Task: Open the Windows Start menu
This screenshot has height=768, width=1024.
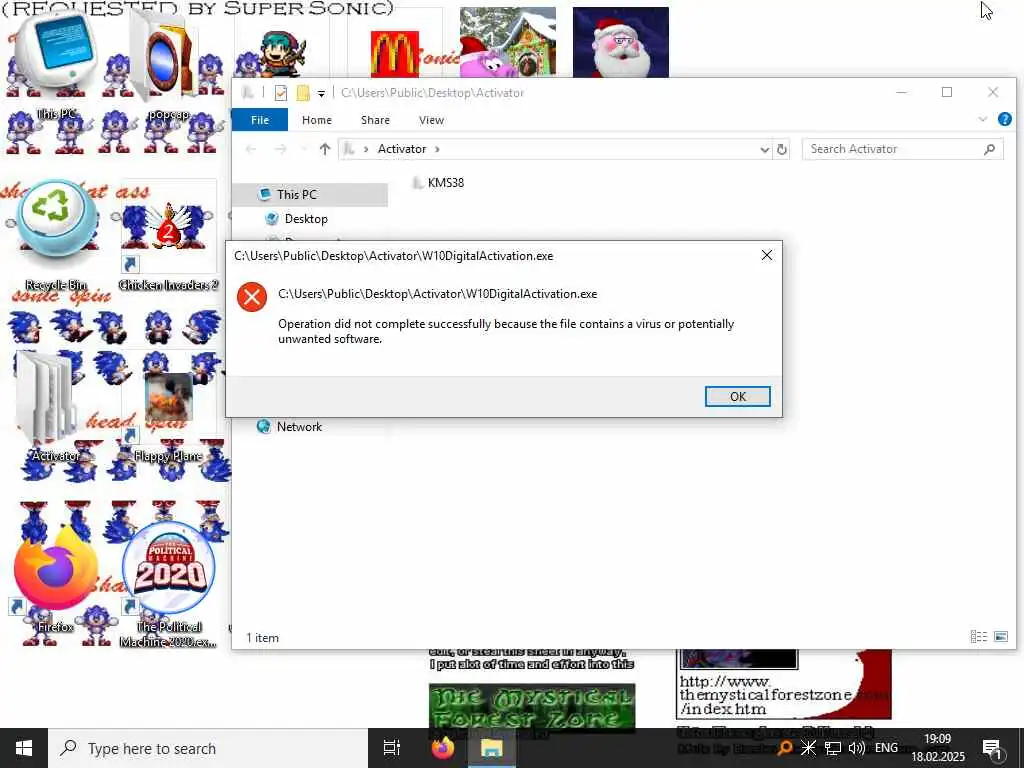Action: (24, 748)
